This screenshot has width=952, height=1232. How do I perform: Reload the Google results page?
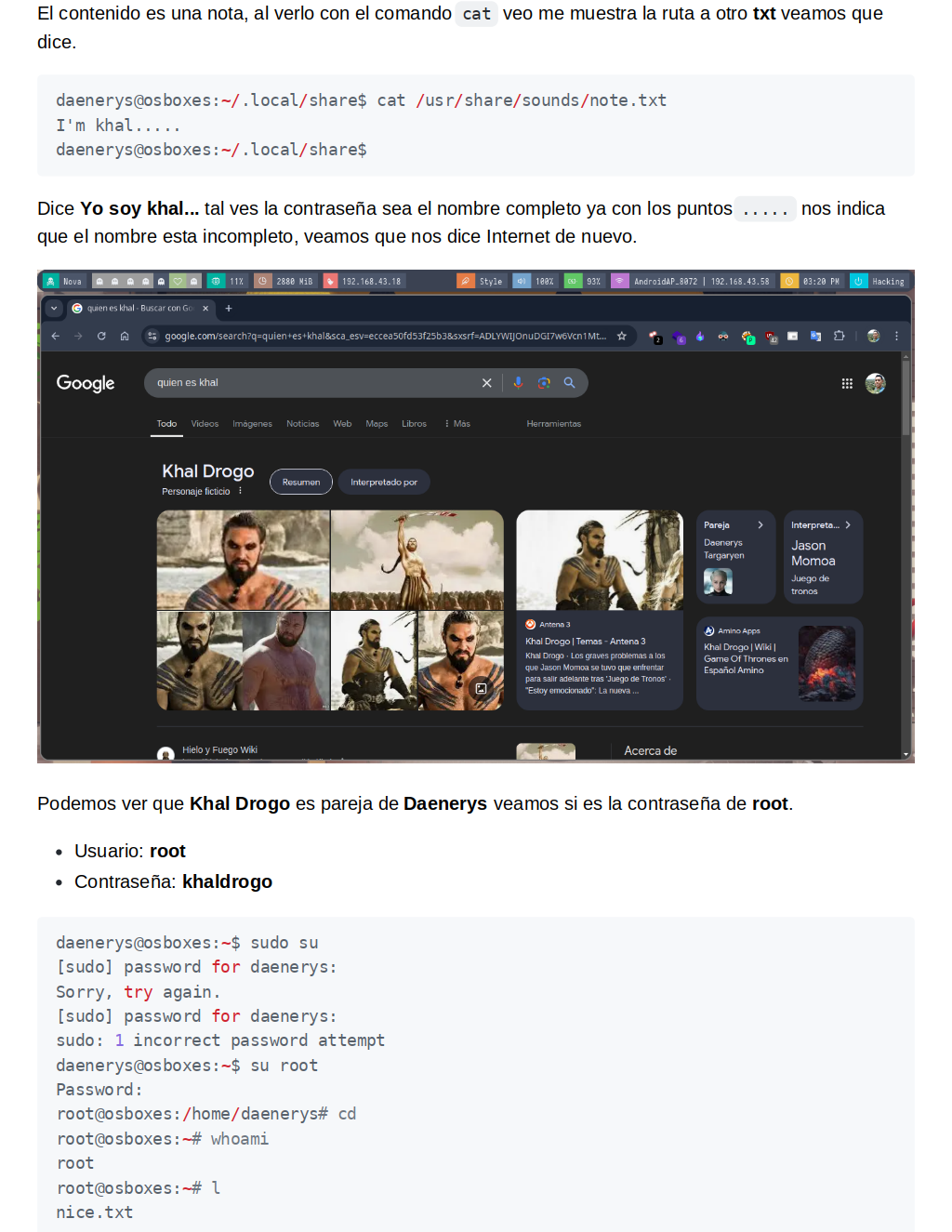101,336
